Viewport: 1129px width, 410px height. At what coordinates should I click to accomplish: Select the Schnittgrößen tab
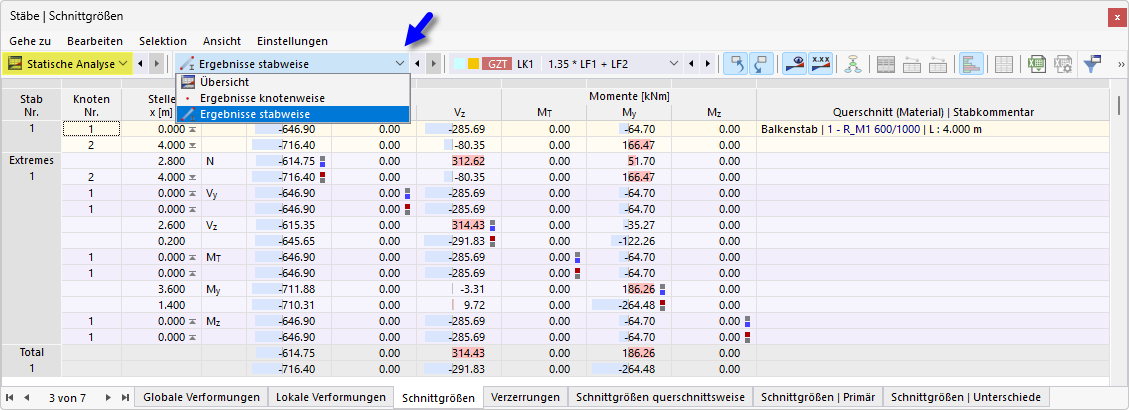(x=438, y=397)
